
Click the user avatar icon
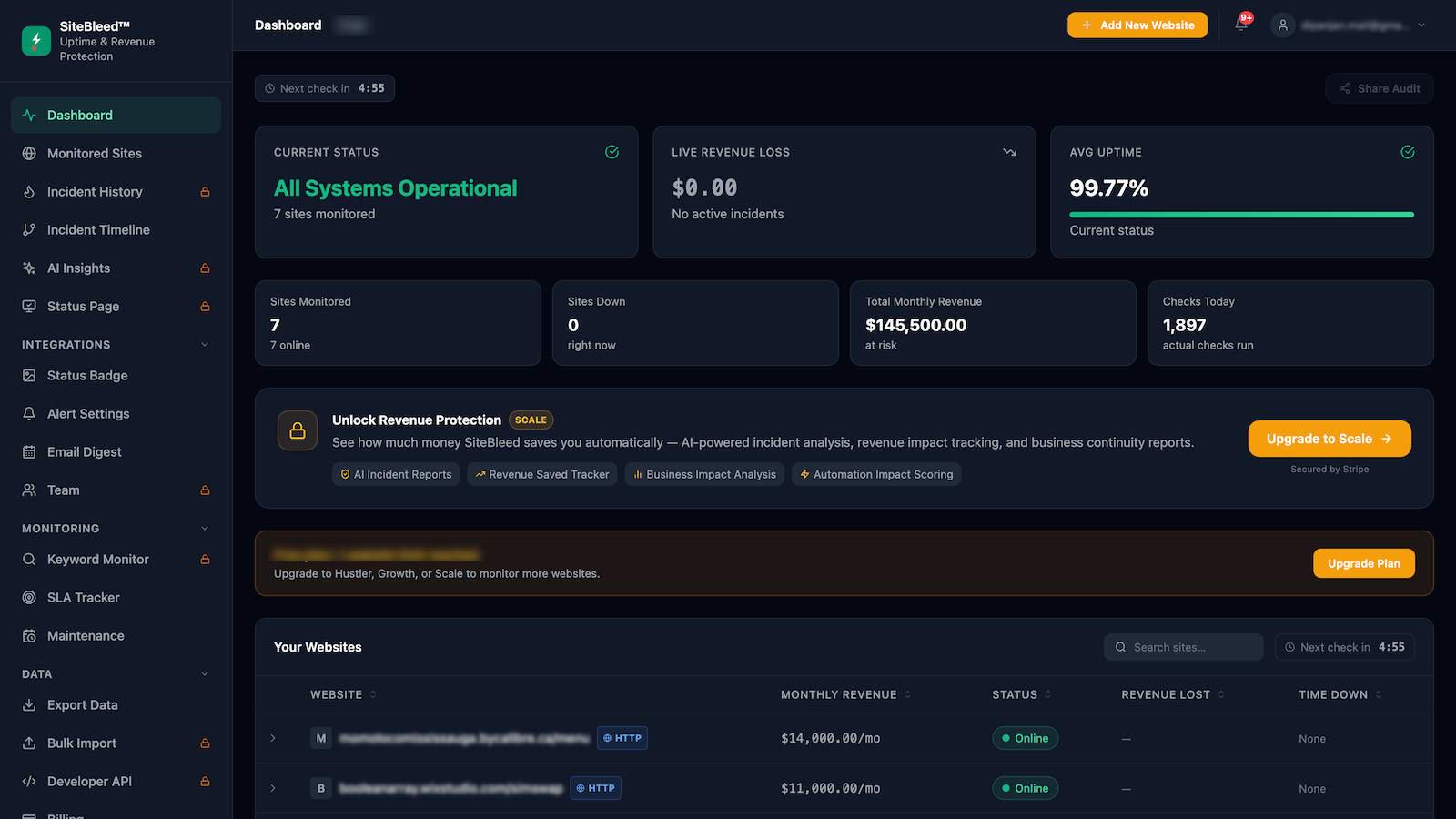click(x=1283, y=25)
